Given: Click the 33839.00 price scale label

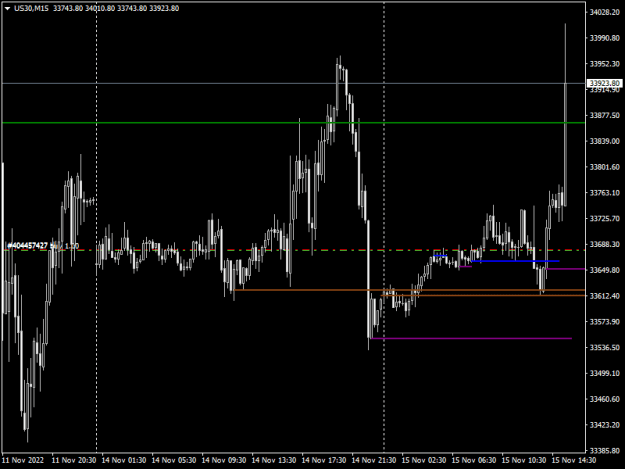Looking at the screenshot, I should tap(605, 141).
